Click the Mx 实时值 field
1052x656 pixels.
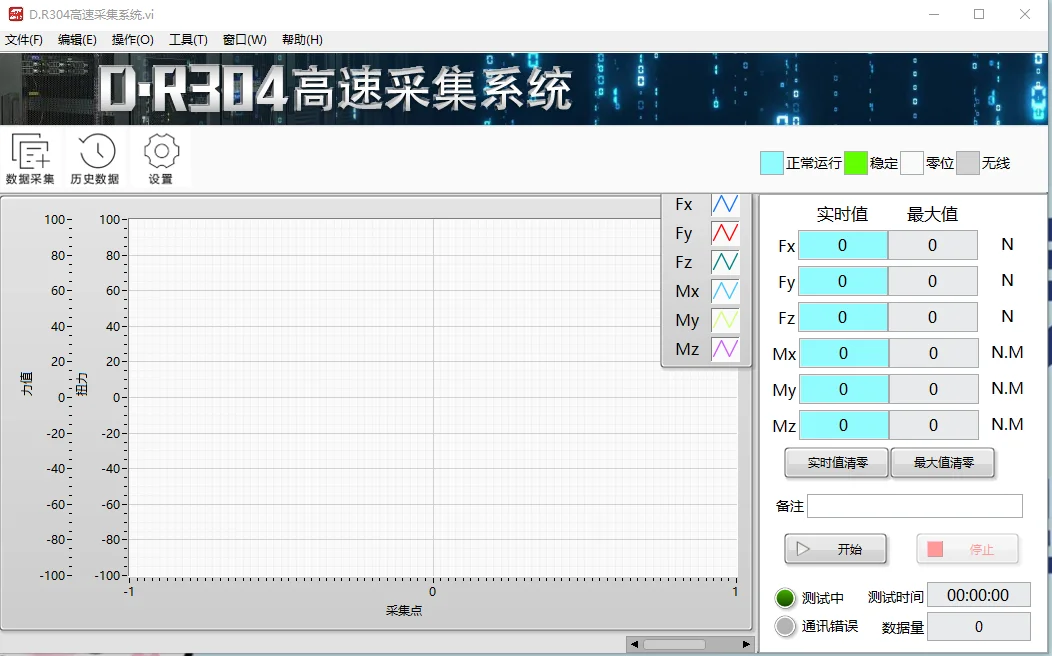(x=843, y=353)
